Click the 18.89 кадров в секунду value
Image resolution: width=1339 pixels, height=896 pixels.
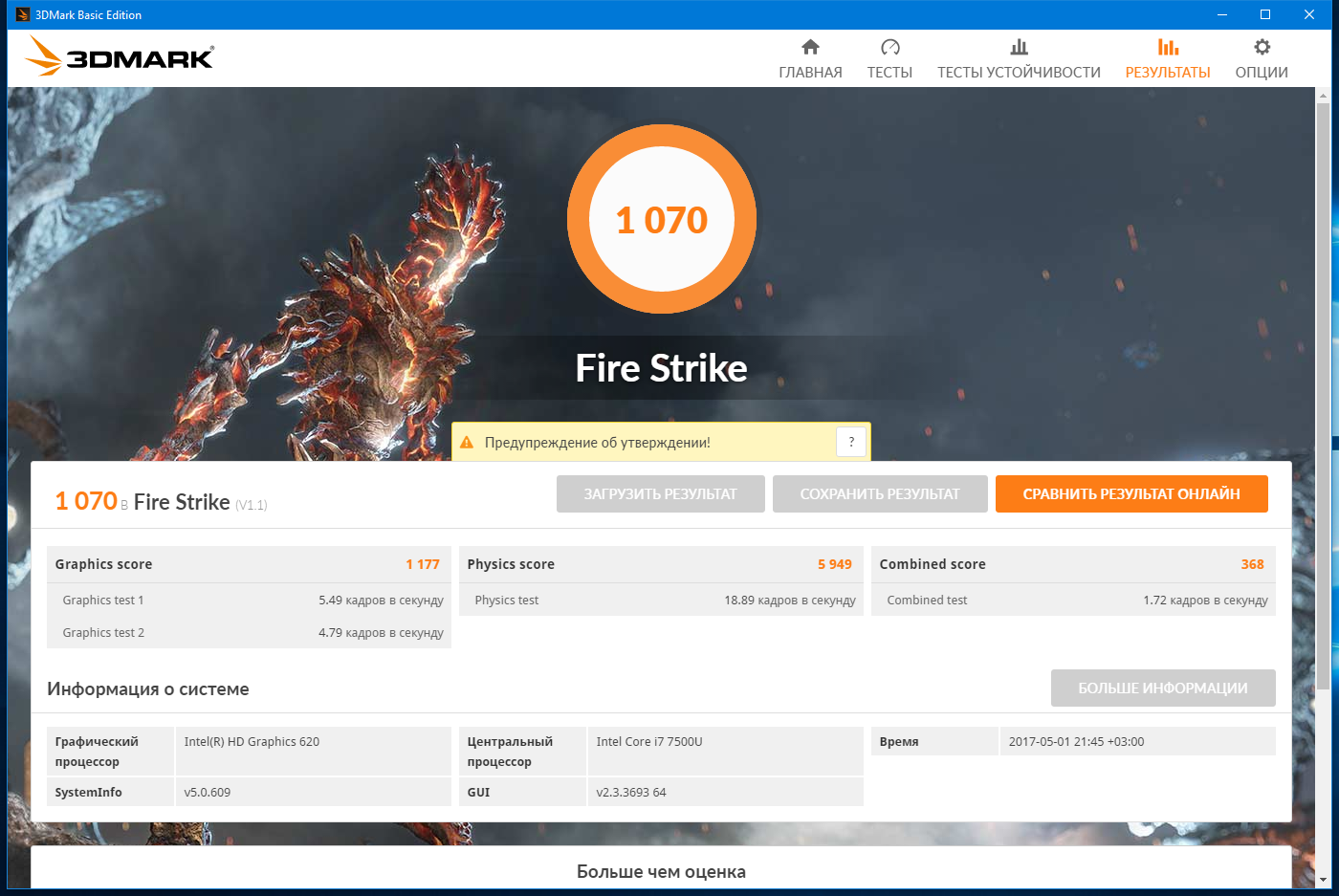point(790,601)
